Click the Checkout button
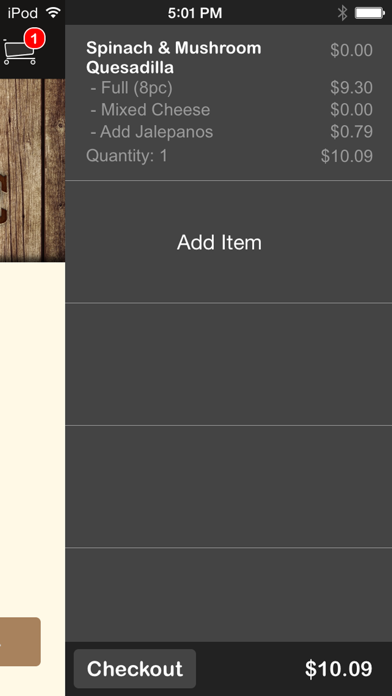 [x=135, y=668]
